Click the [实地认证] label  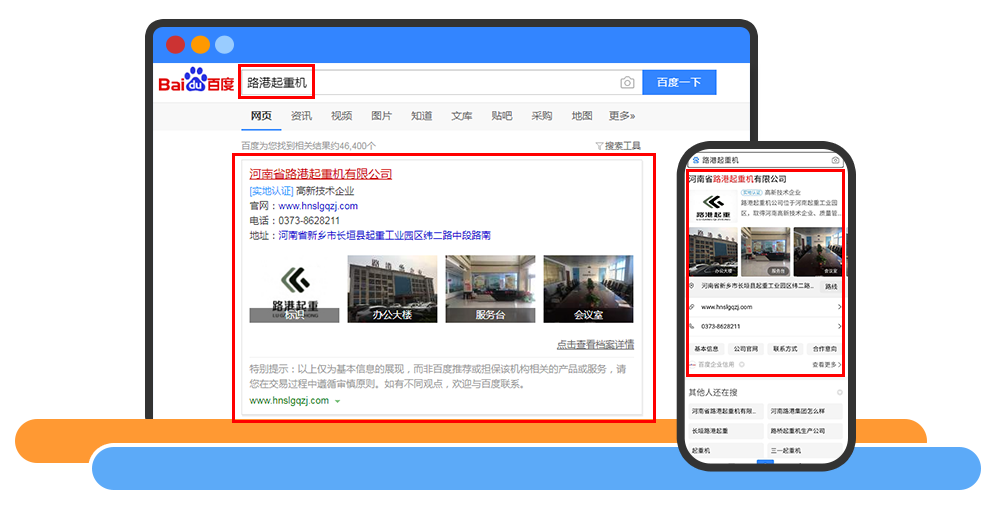271,191
